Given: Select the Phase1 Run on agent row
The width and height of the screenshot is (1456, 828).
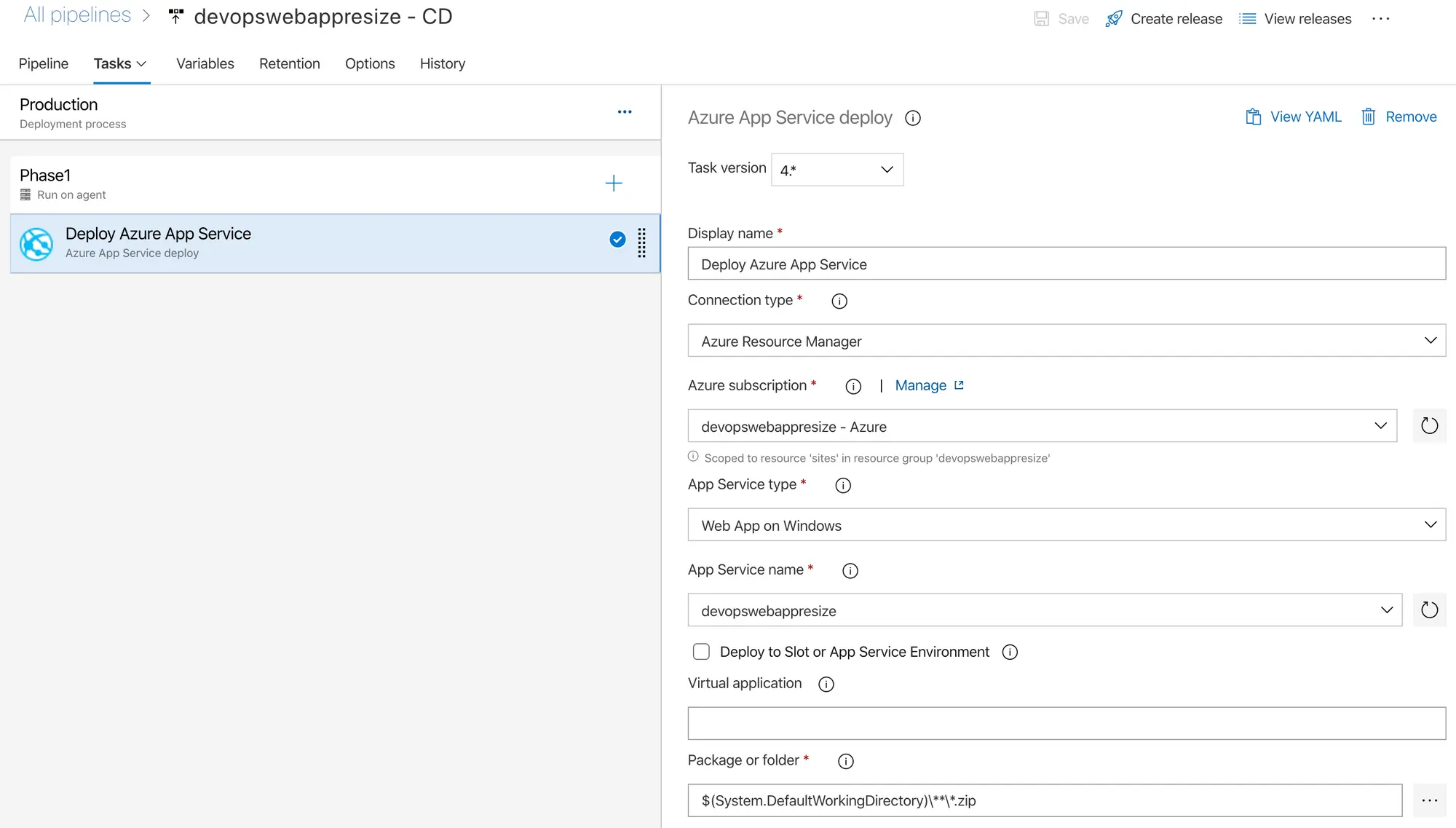Looking at the screenshot, I should pyautogui.click(x=336, y=184).
